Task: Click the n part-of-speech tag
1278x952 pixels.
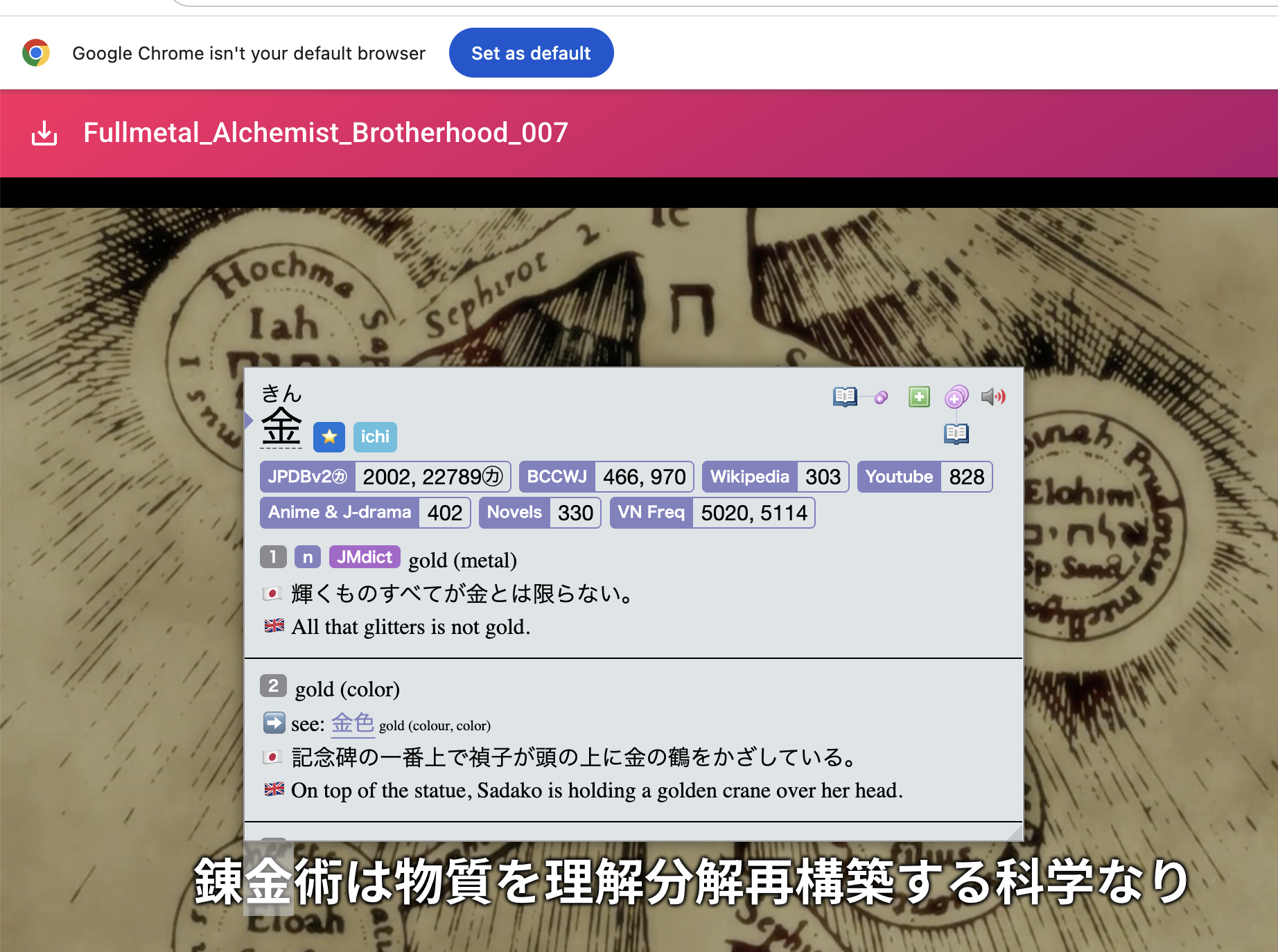Action: click(x=307, y=557)
